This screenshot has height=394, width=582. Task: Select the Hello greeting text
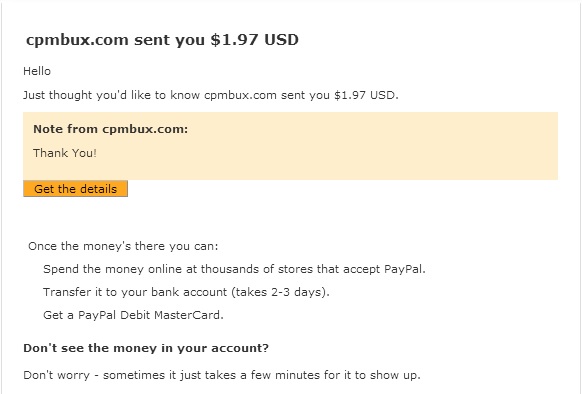coord(37,71)
